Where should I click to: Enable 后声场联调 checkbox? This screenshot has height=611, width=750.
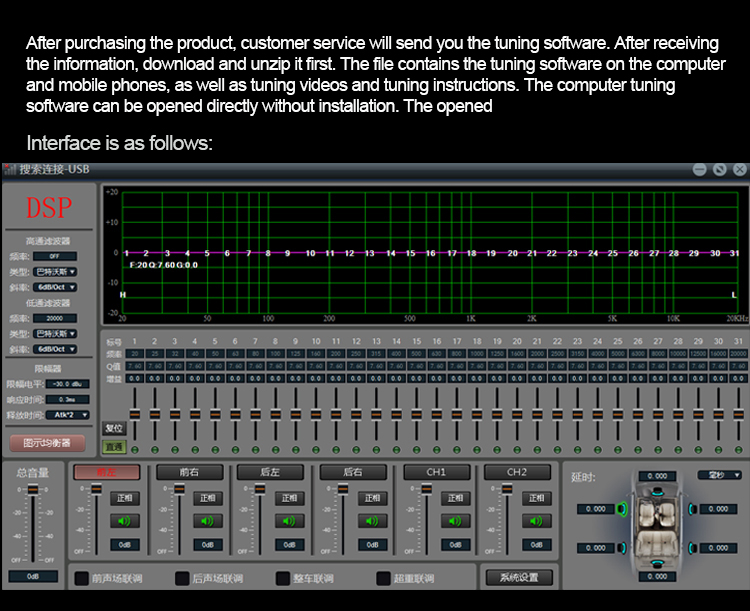click(x=182, y=578)
